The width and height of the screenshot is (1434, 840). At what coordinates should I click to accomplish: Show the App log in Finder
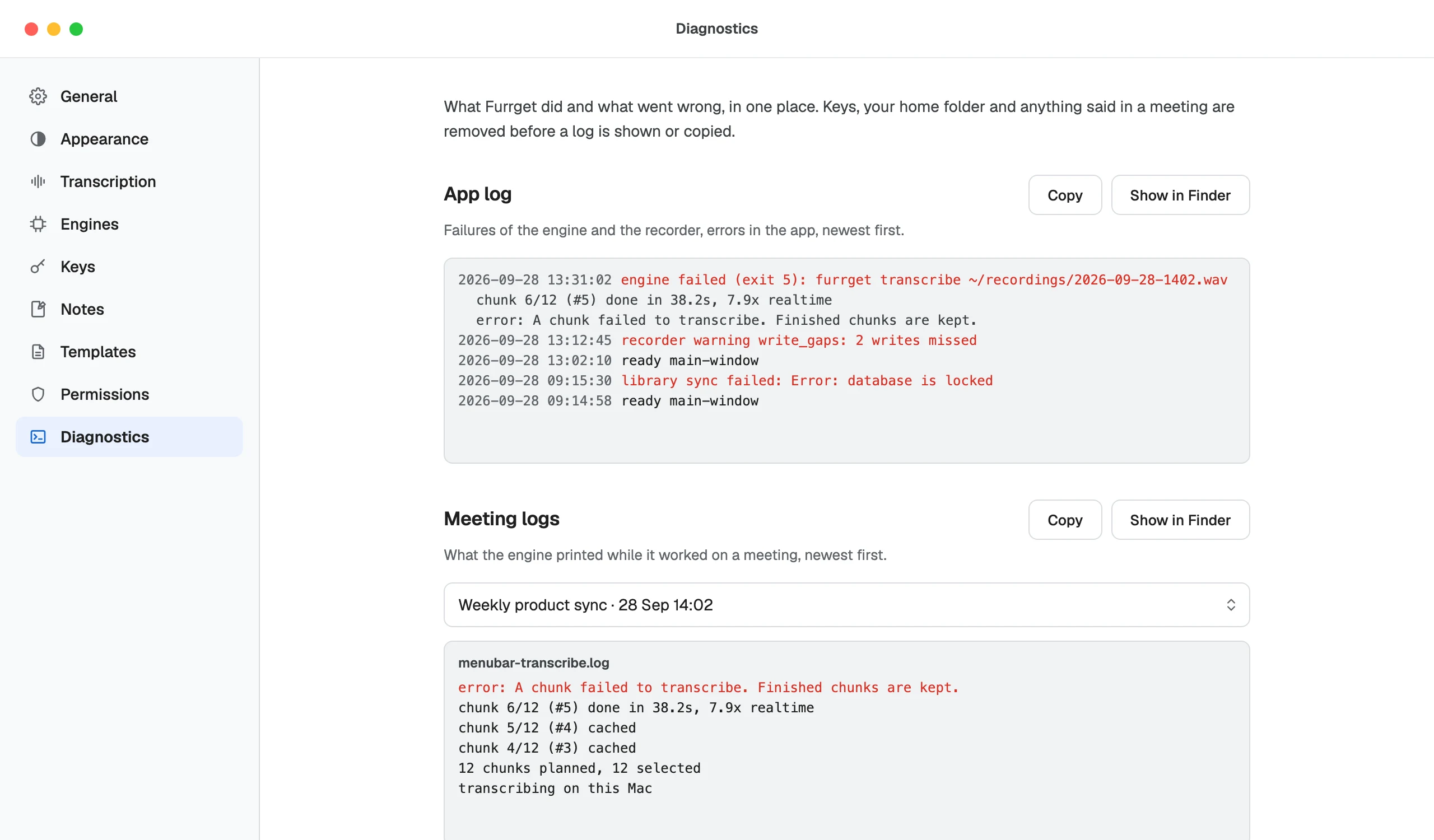coord(1180,195)
